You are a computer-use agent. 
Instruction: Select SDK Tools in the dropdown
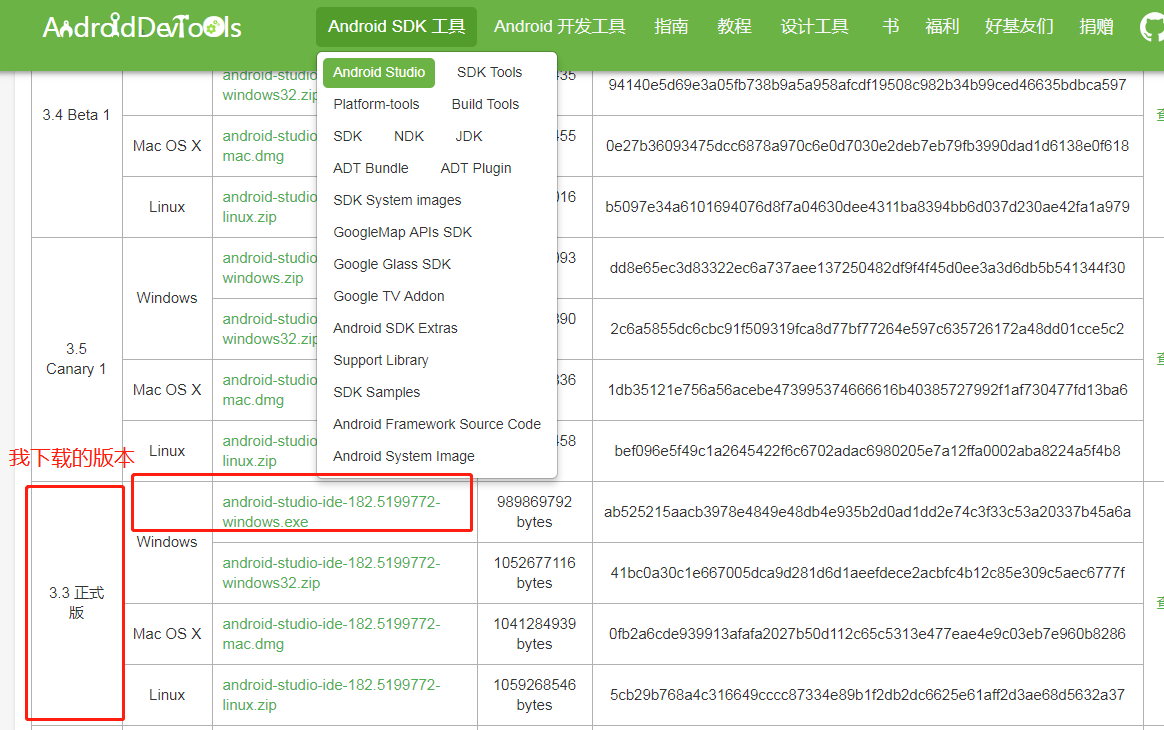click(x=489, y=72)
